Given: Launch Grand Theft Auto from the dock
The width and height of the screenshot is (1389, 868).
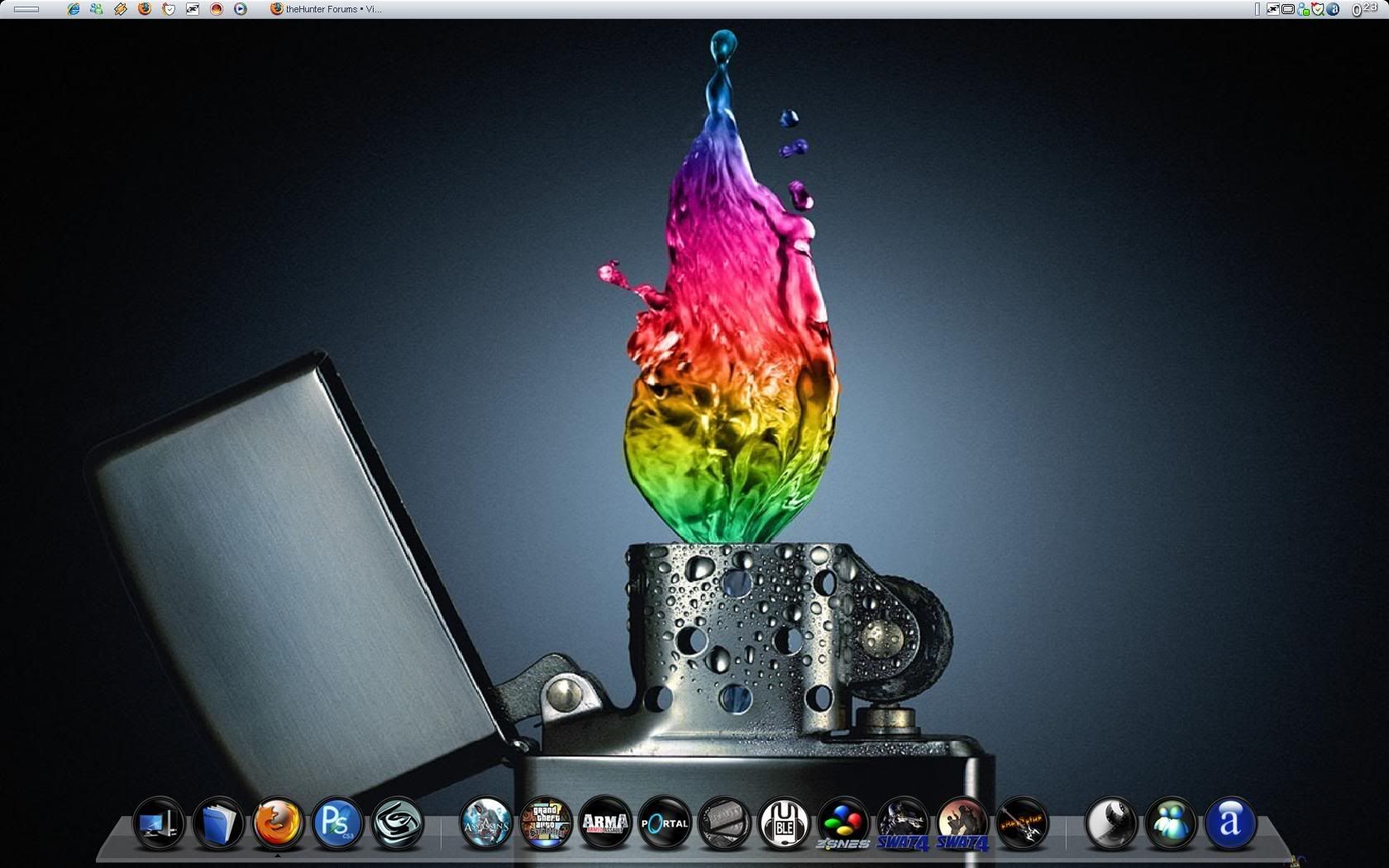Looking at the screenshot, I should (546, 823).
